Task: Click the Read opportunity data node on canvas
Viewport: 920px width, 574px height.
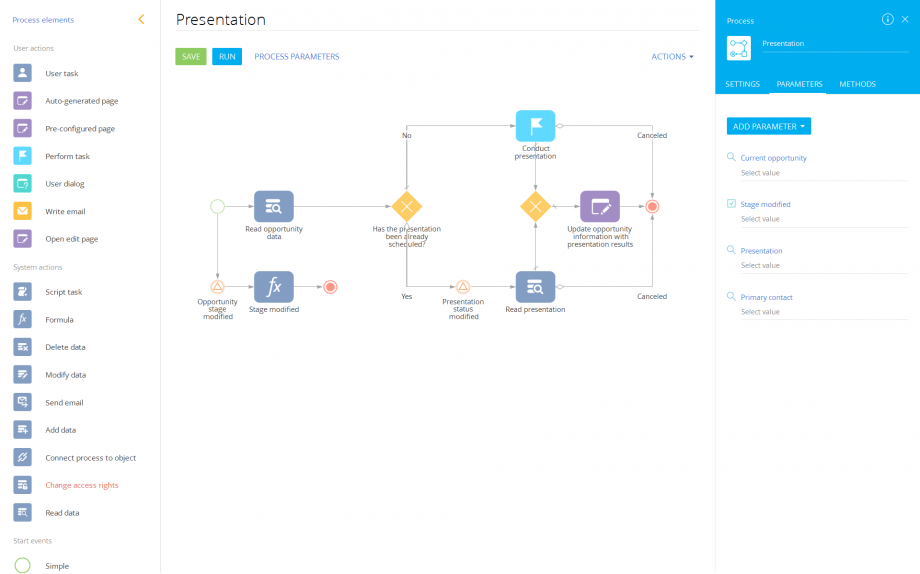Action: 273,207
